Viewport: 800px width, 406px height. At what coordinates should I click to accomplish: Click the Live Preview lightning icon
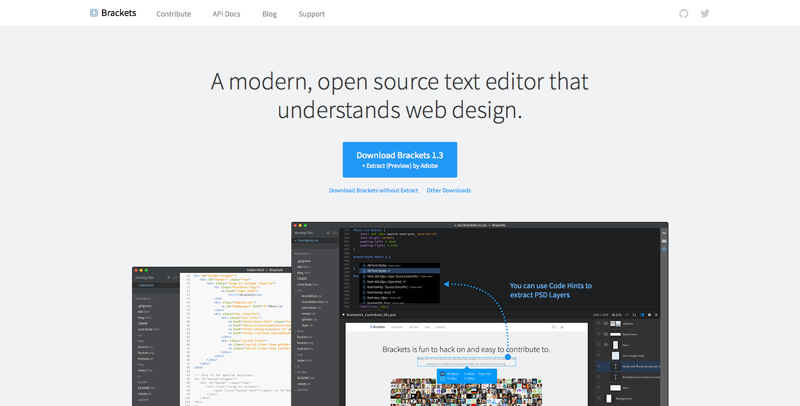coord(664,233)
